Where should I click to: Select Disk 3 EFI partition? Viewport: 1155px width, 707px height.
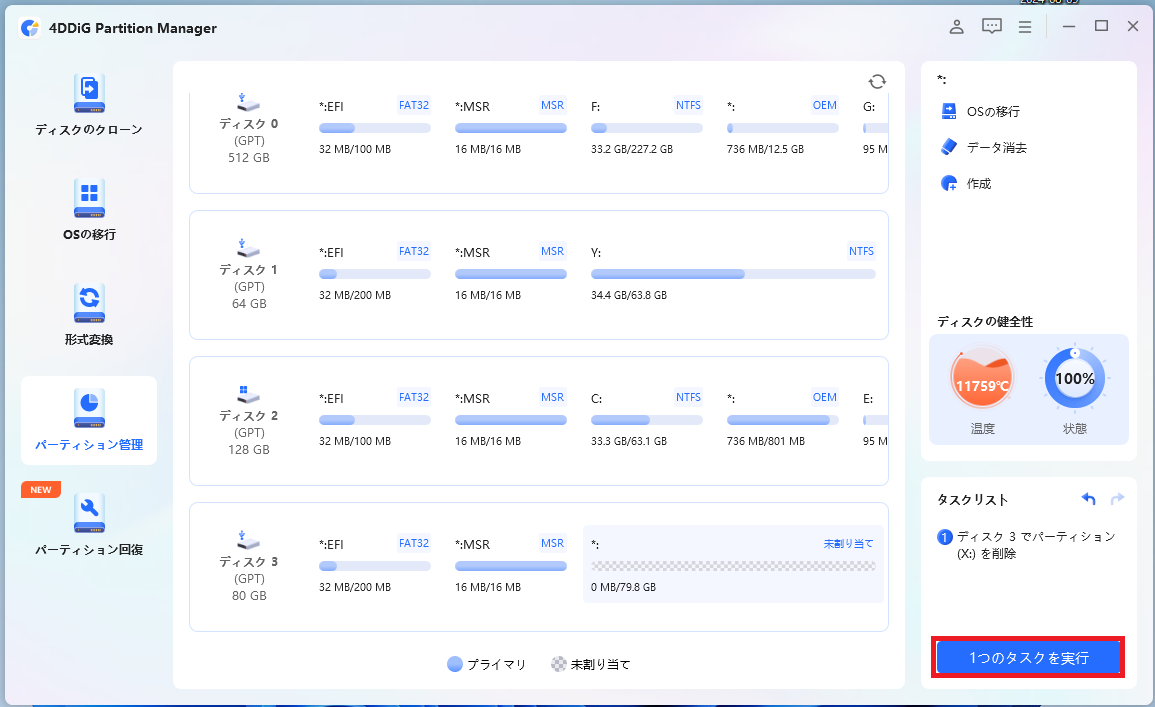375,565
